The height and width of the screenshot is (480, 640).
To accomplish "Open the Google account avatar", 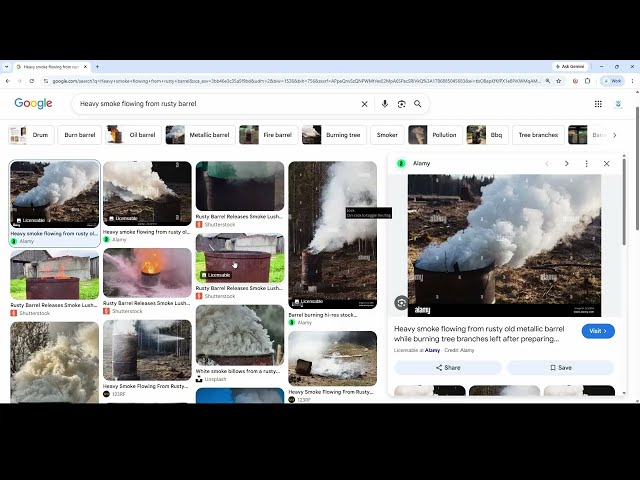I will [x=618, y=104].
